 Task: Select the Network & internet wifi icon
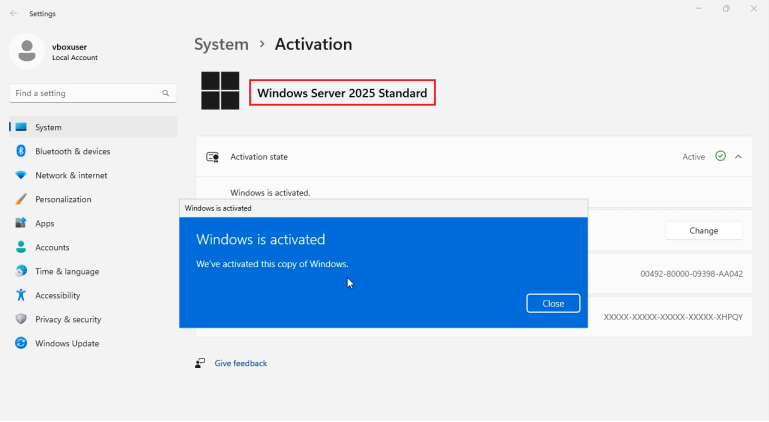(x=20, y=175)
